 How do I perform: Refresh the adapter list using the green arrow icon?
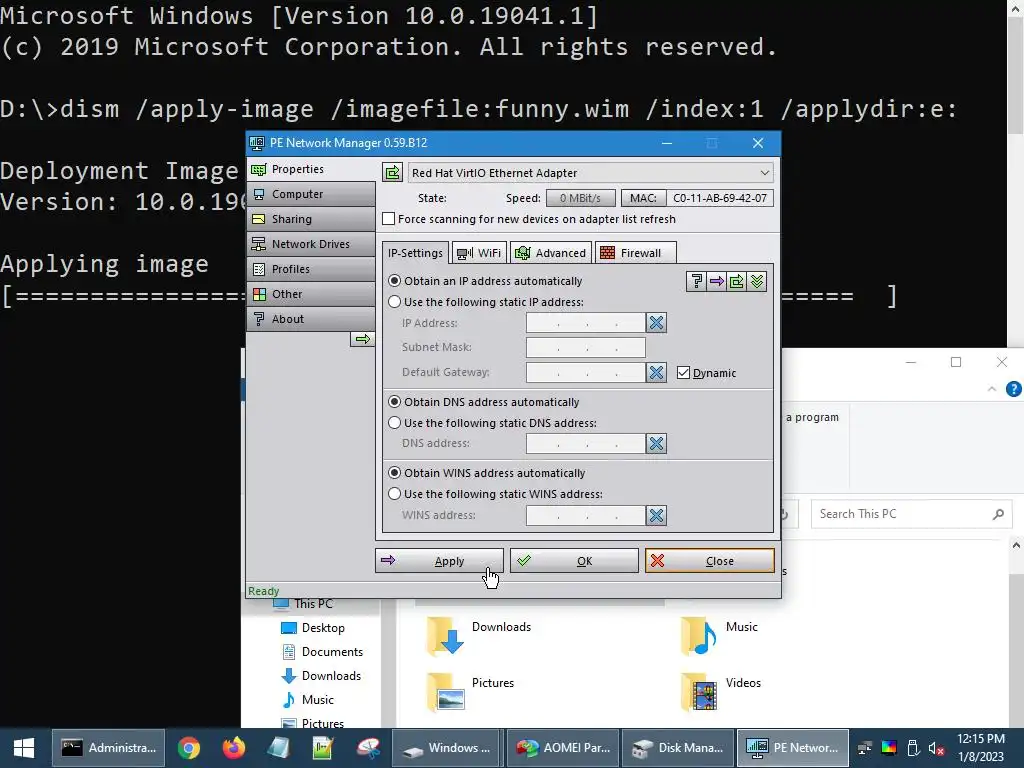[392, 172]
